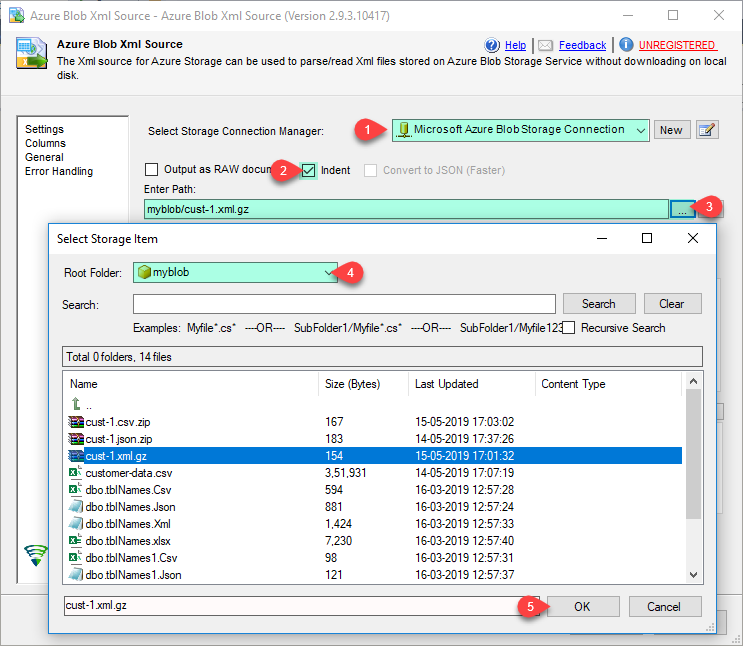Click the up-folder arrow icon in file list
Image resolution: width=743 pixels, height=646 pixels.
[76, 404]
